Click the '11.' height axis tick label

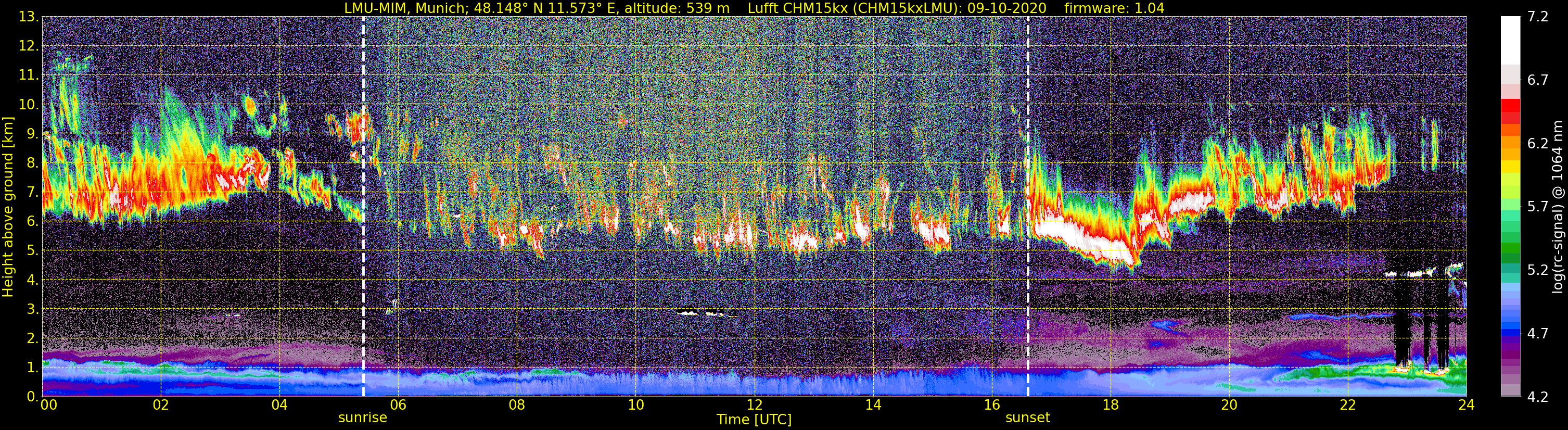(x=29, y=75)
